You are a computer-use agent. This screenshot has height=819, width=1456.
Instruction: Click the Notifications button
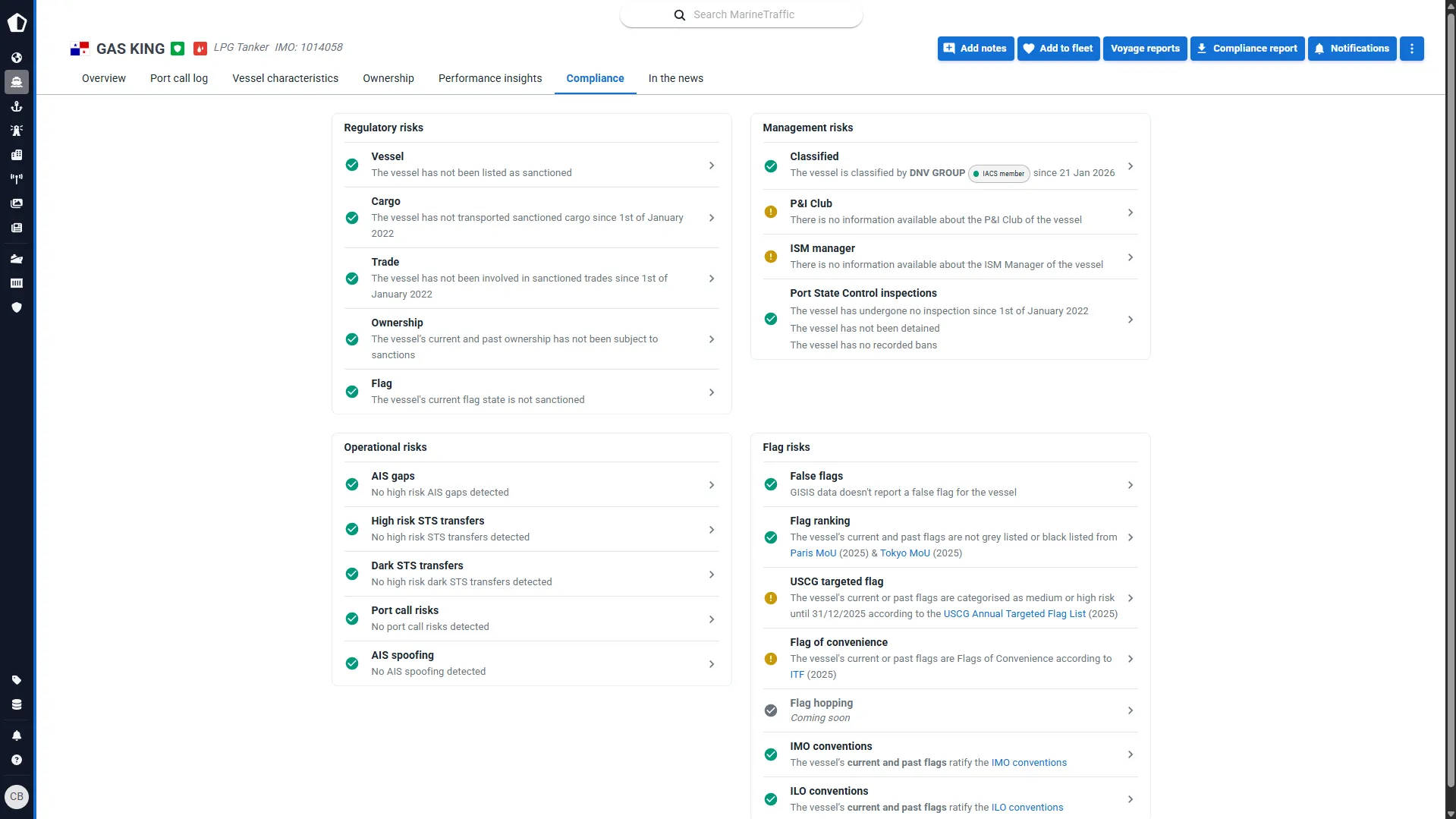1352,49
